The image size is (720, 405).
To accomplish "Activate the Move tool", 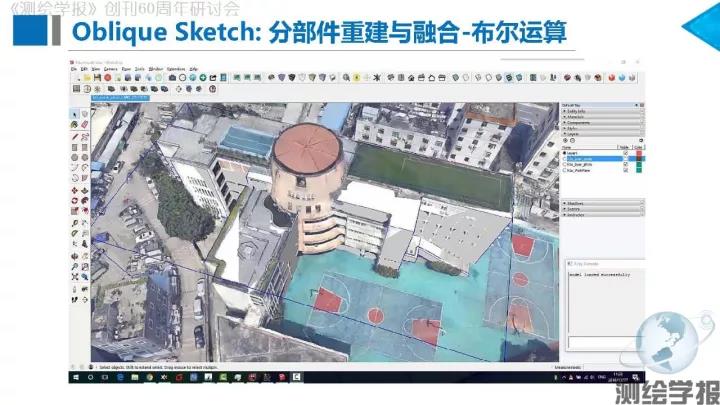I will (x=75, y=190).
